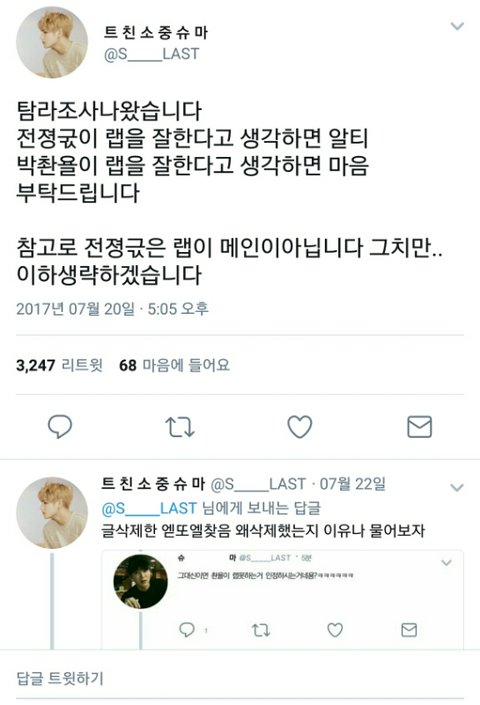This screenshot has height=705, width=480.
Task: Send main tweet via direct message
Action: click(419, 427)
